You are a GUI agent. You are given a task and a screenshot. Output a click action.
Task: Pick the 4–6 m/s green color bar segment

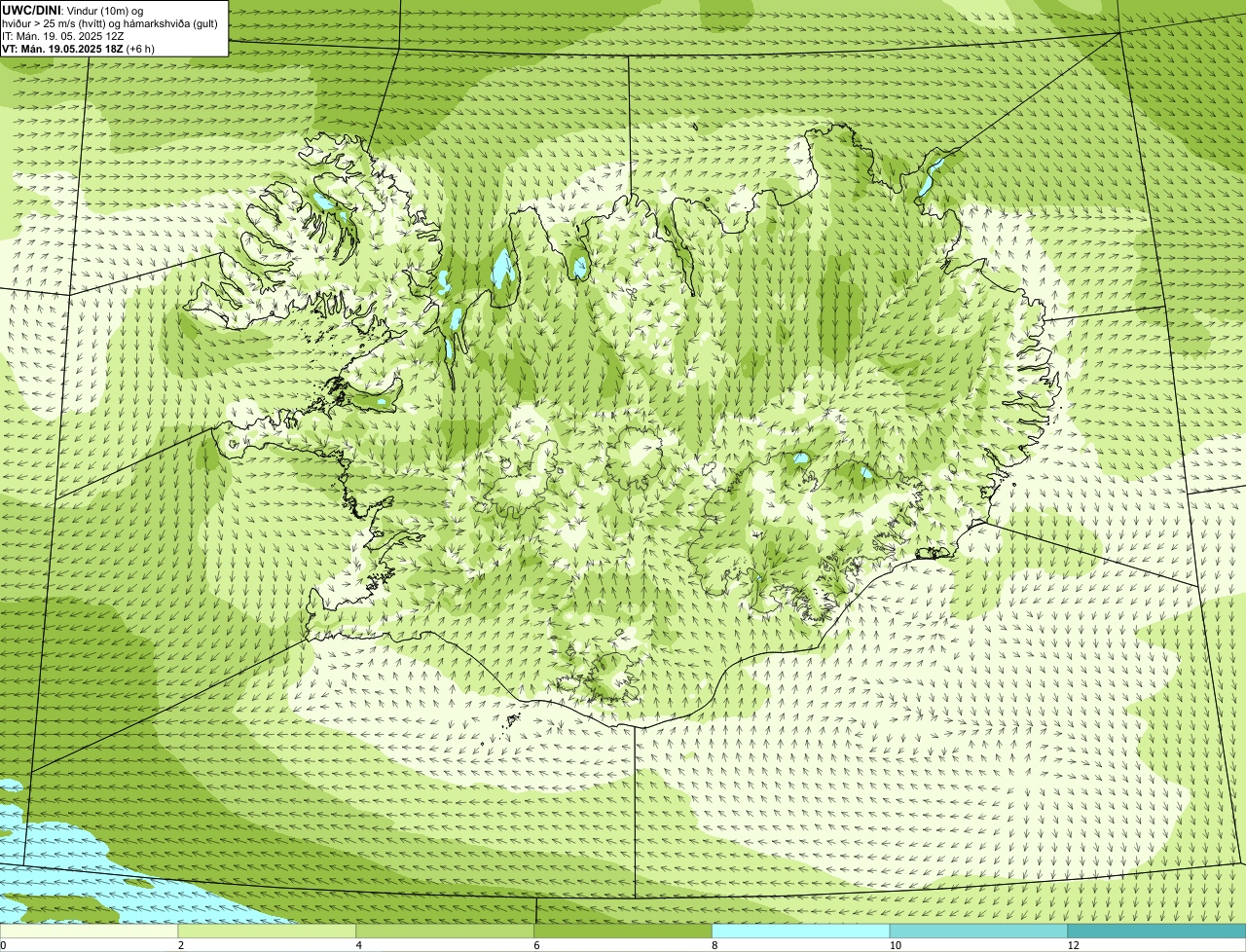point(446,932)
